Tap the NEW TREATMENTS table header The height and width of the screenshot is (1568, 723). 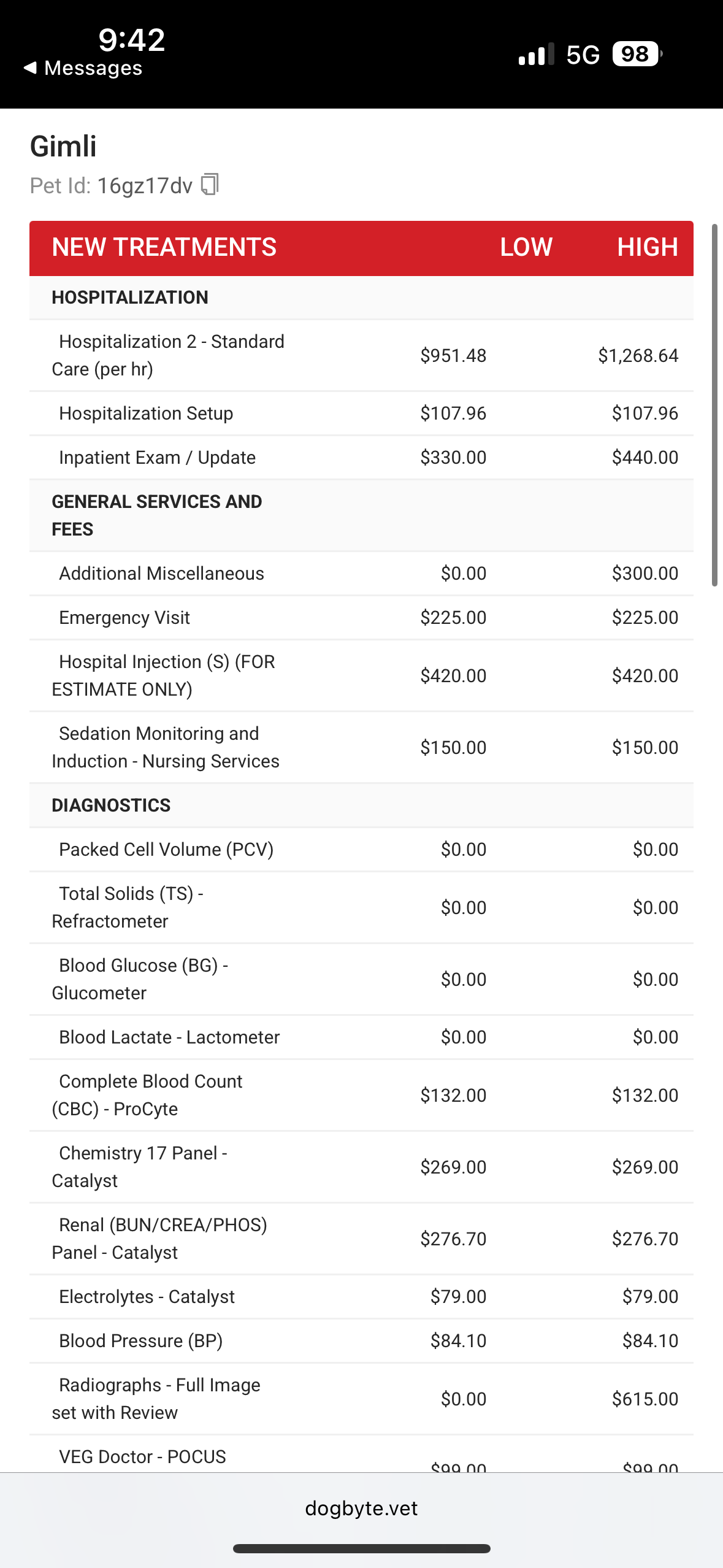click(x=164, y=248)
